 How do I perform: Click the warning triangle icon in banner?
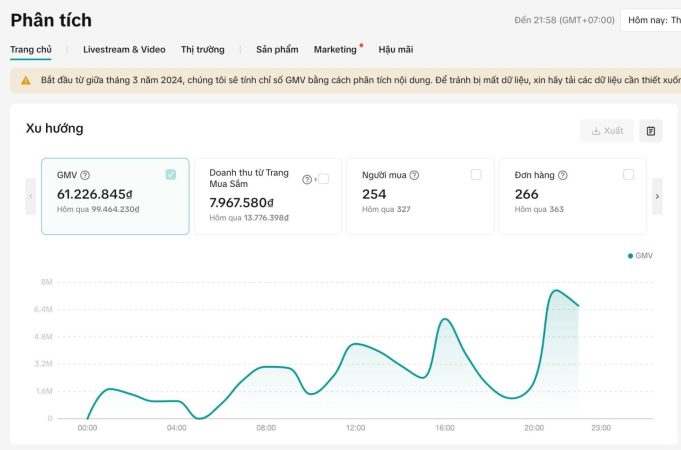pyautogui.click(x=26, y=80)
